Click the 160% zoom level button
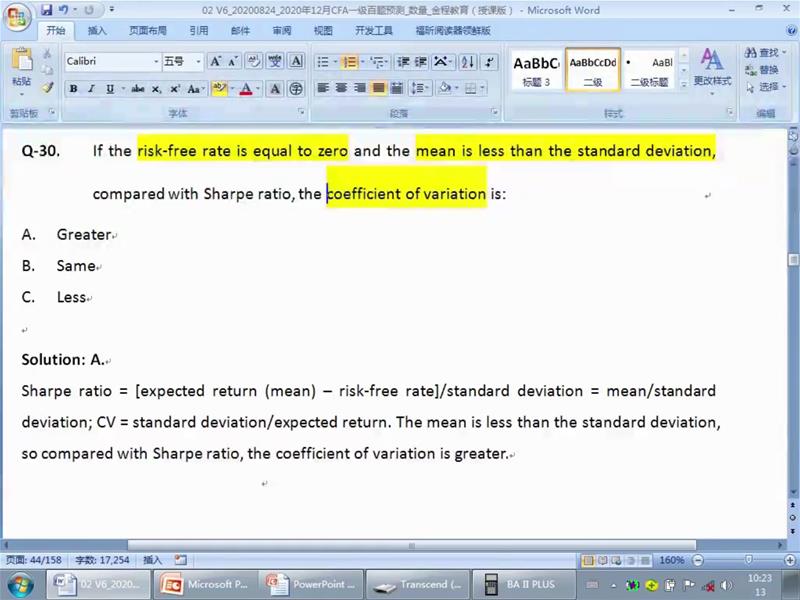 671,560
